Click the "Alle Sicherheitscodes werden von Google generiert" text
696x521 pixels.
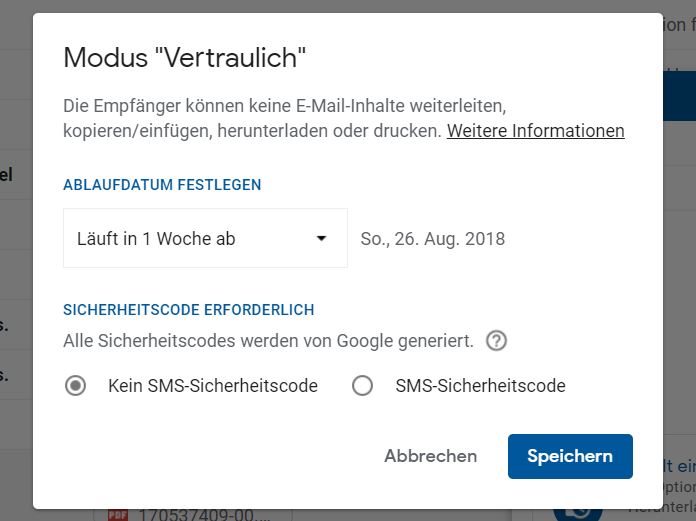(x=268, y=341)
